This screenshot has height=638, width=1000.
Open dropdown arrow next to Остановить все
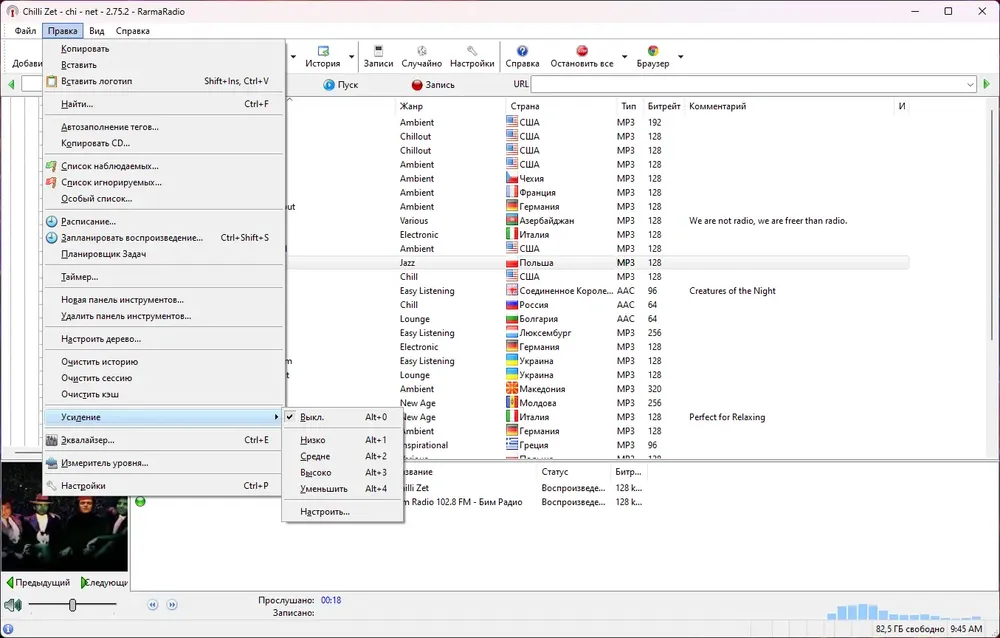coord(624,57)
